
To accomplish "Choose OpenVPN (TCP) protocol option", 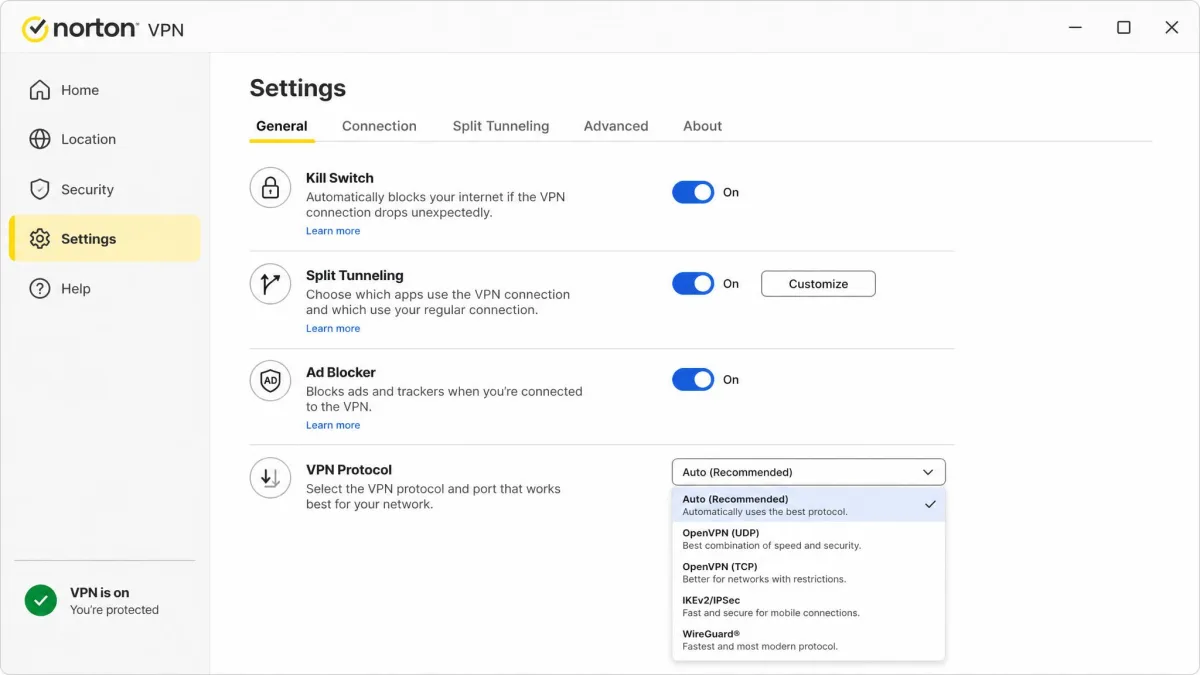I will click(809, 572).
